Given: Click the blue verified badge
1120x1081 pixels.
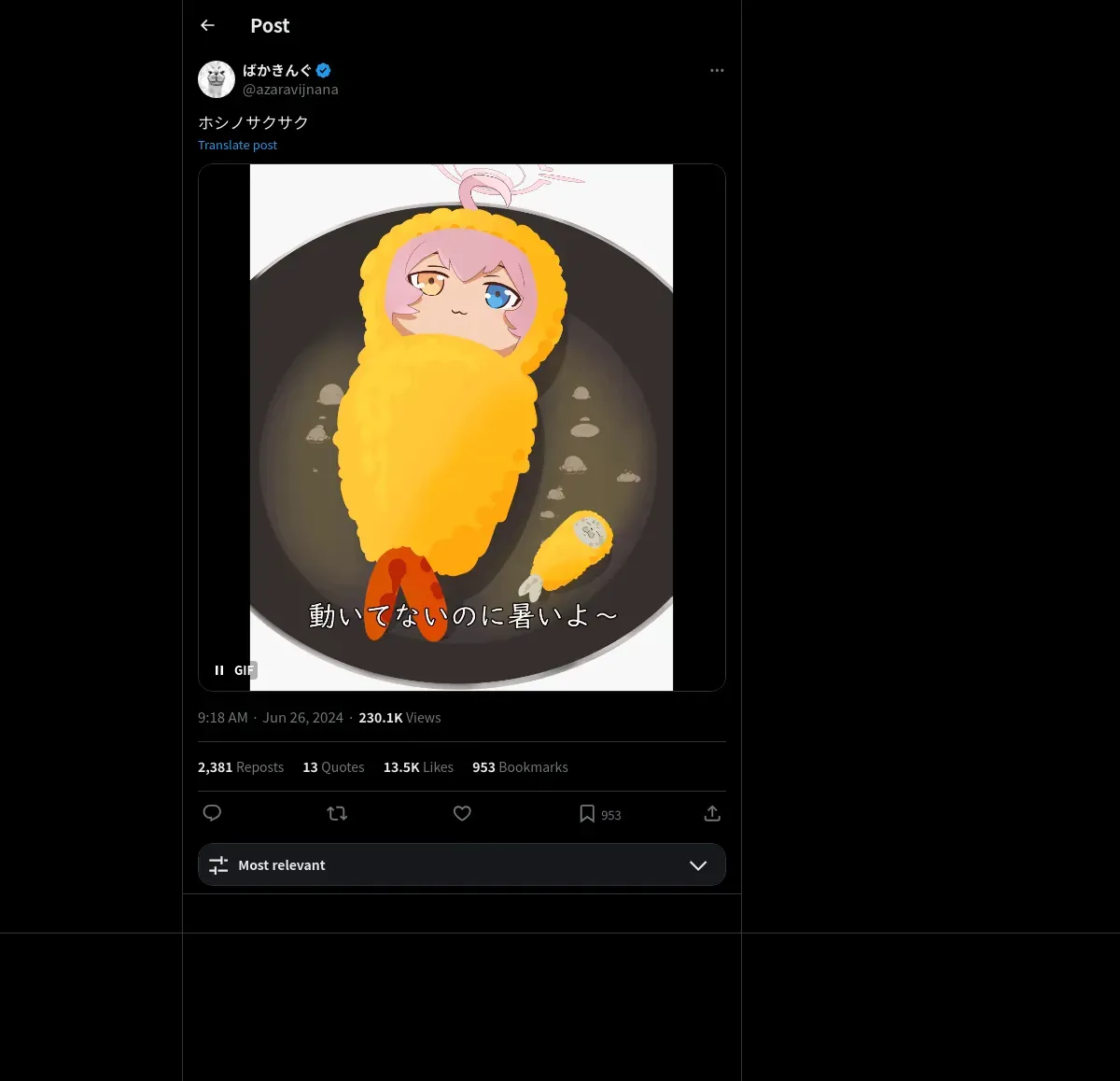Looking at the screenshot, I should pos(324,70).
